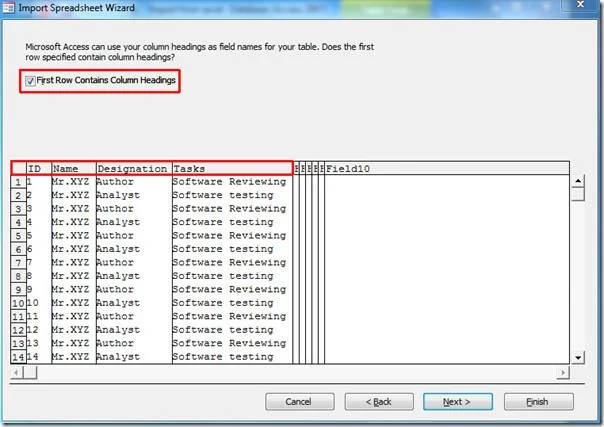604x427 pixels.
Task: Select the Designation column header
Action: (134, 169)
